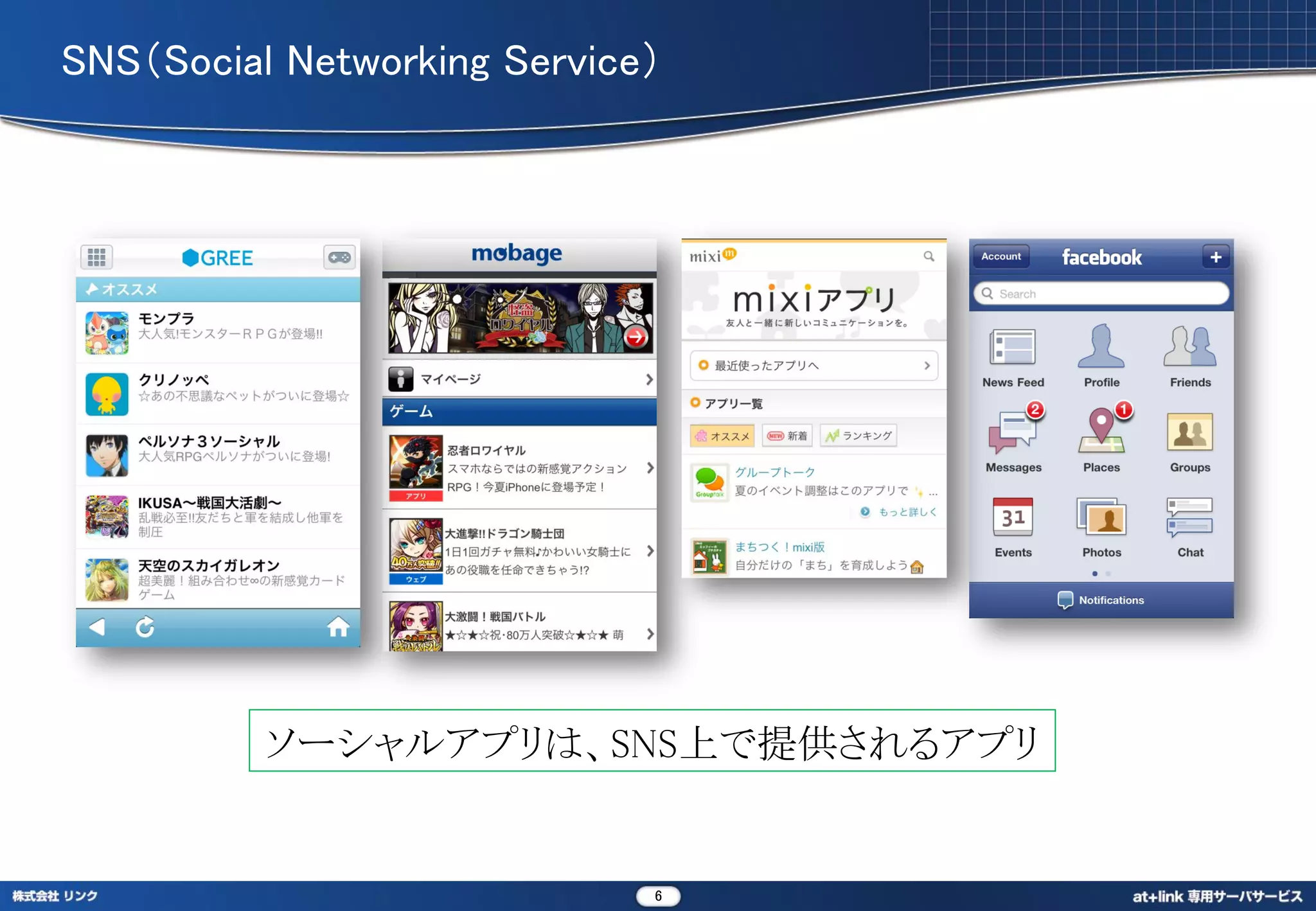Go back with GREE back arrow
Viewport: 1316px width, 911px height.
point(97,627)
